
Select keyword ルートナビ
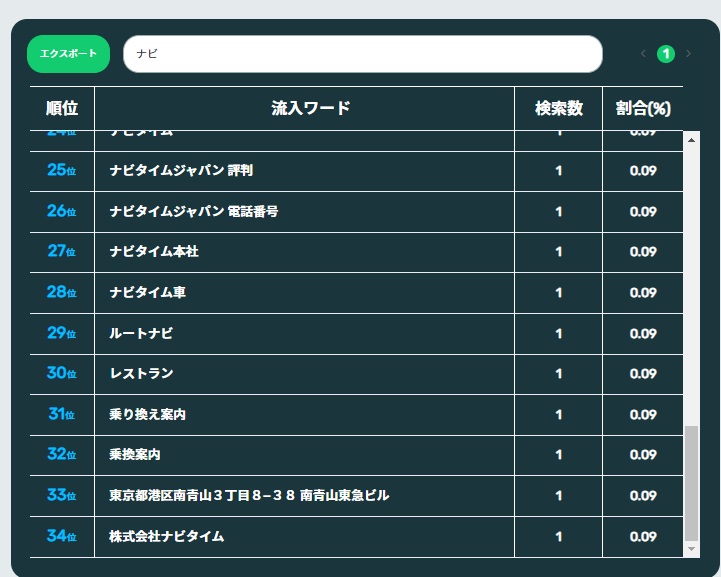[x=141, y=333]
